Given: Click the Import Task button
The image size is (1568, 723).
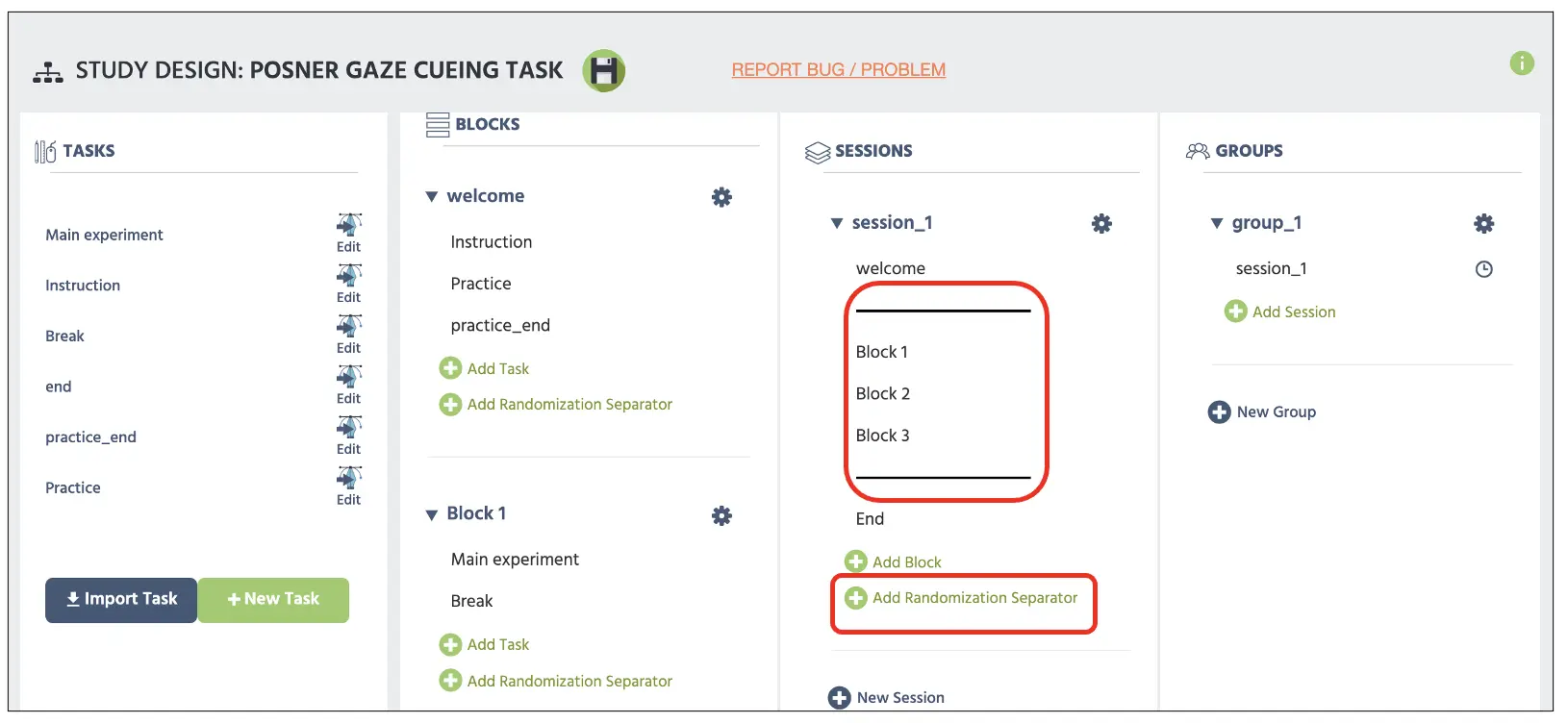Looking at the screenshot, I should (121, 600).
